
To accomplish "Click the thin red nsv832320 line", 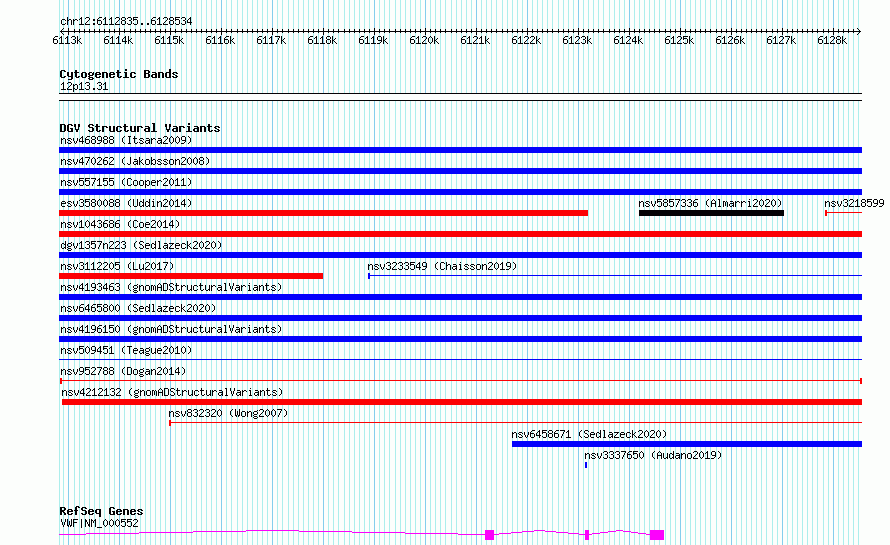I will pyautogui.click(x=515, y=423).
